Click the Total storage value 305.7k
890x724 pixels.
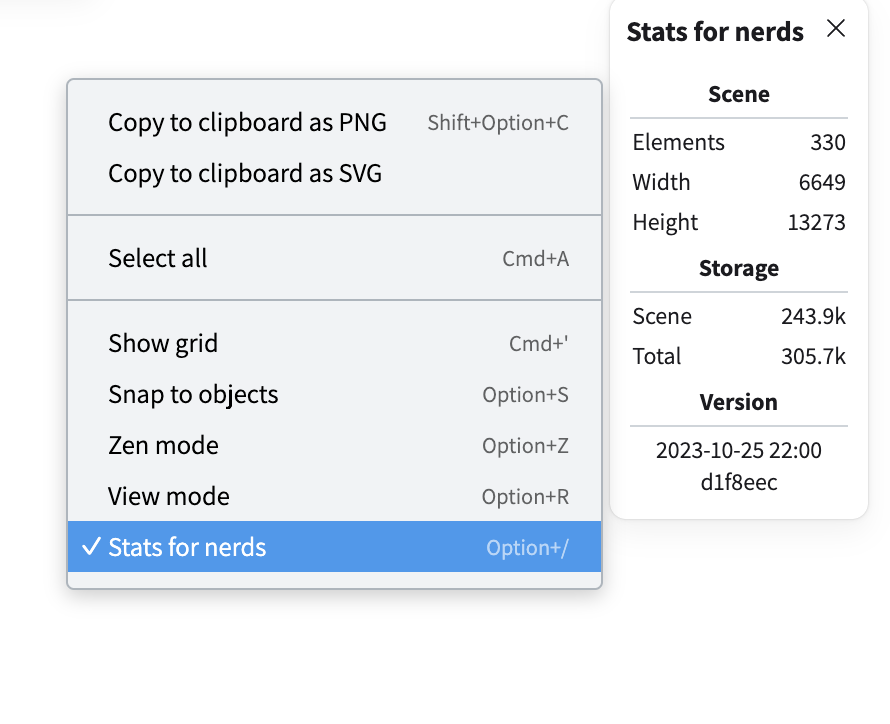[814, 356]
